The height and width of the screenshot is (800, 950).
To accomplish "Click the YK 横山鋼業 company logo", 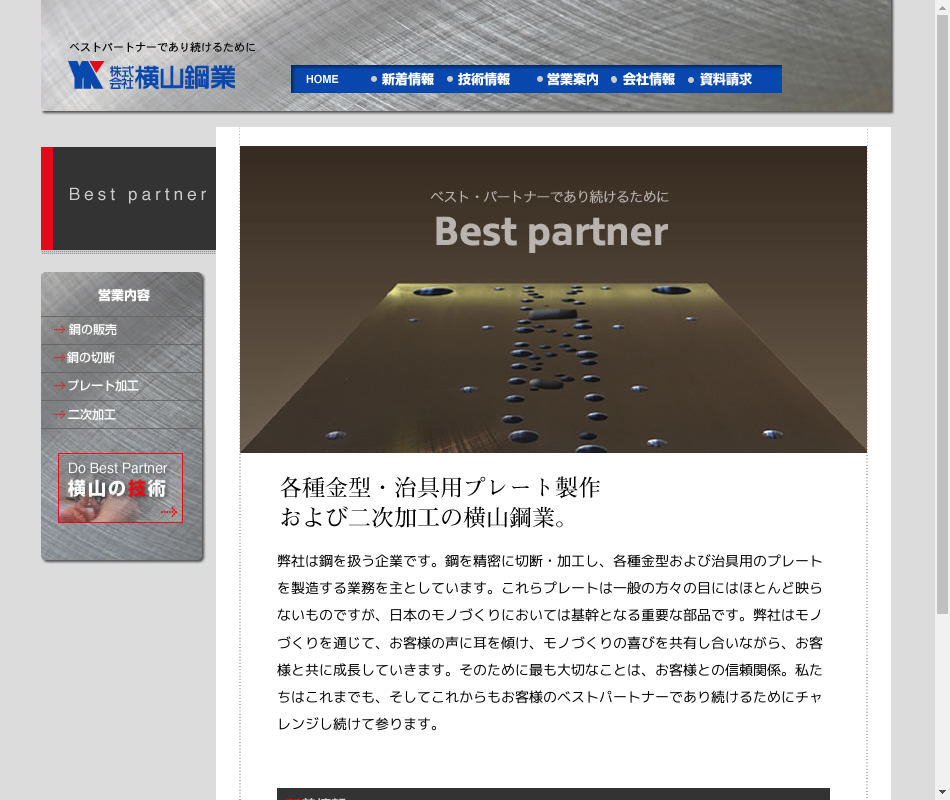I will coord(152,76).
